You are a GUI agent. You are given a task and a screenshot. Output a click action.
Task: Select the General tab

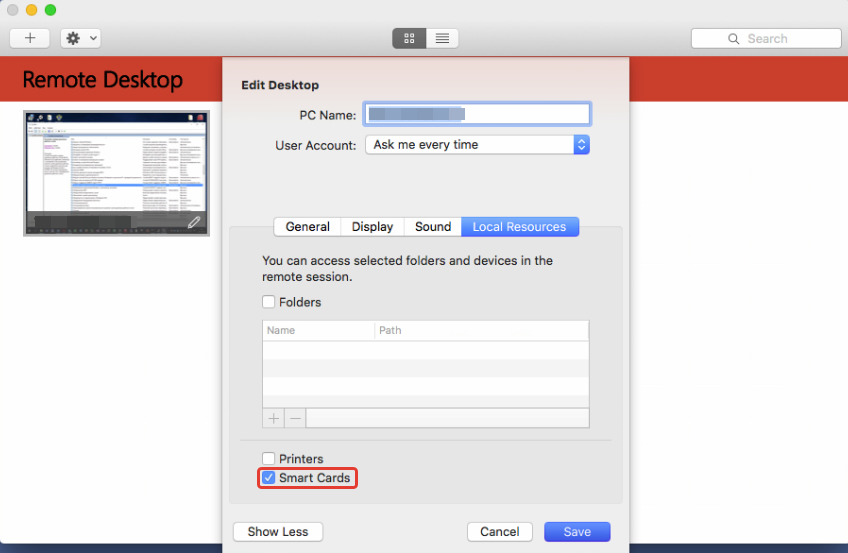(307, 227)
